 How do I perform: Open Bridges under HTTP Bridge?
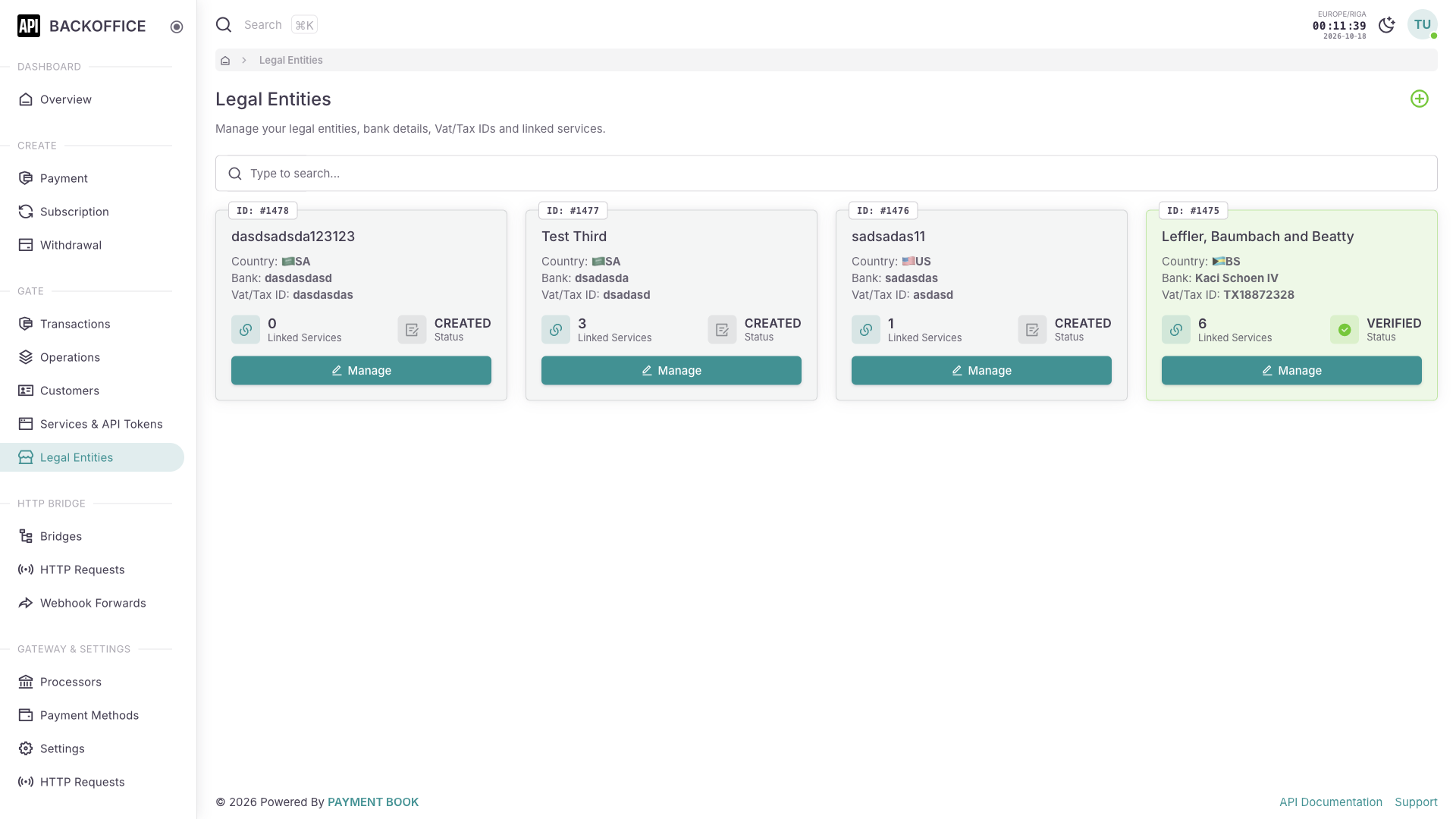(92, 536)
